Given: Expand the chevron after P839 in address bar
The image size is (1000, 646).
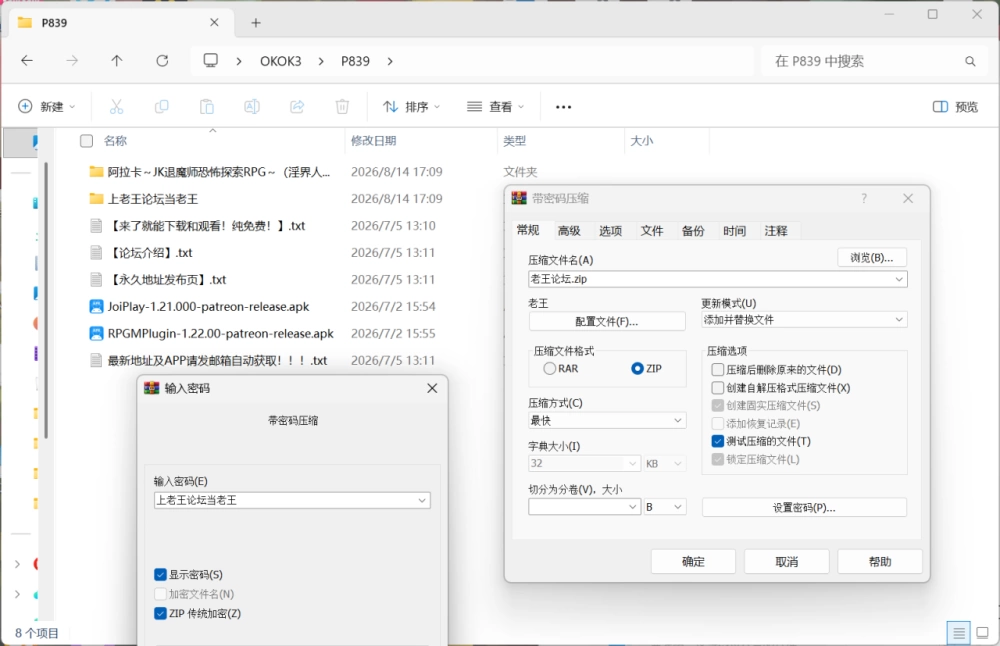Looking at the screenshot, I should coord(390,61).
